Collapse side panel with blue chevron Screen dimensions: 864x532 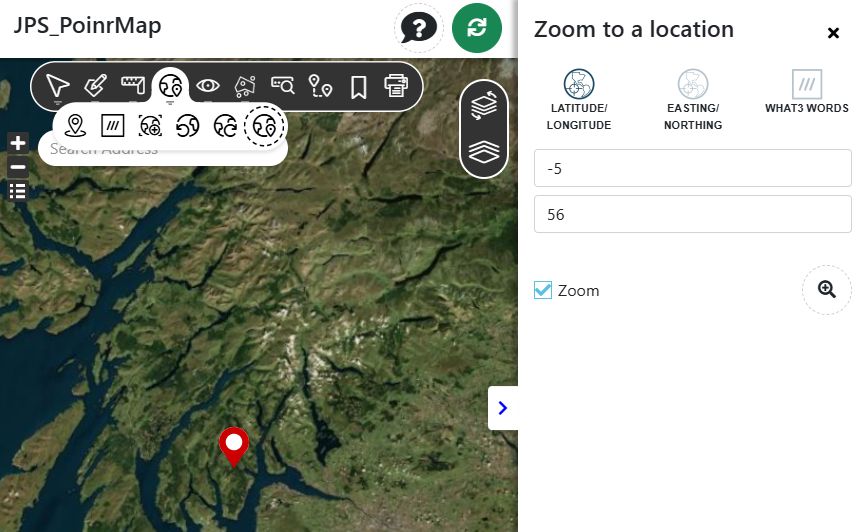(502, 408)
